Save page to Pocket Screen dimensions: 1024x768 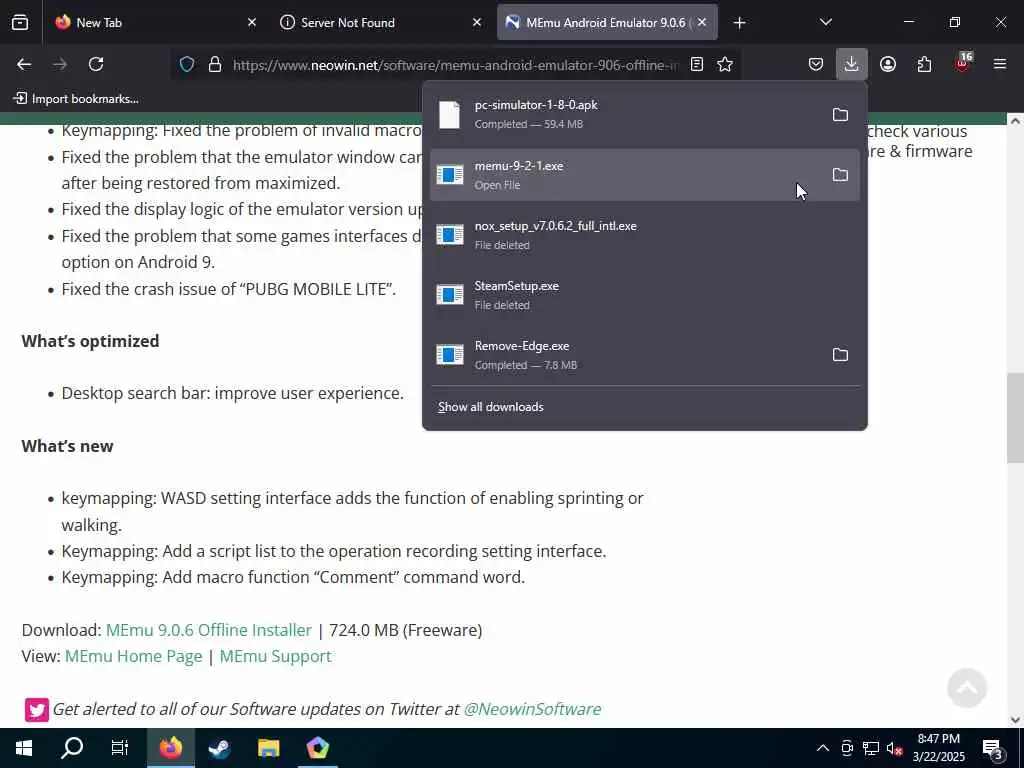pyautogui.click(x=816, y=64)
